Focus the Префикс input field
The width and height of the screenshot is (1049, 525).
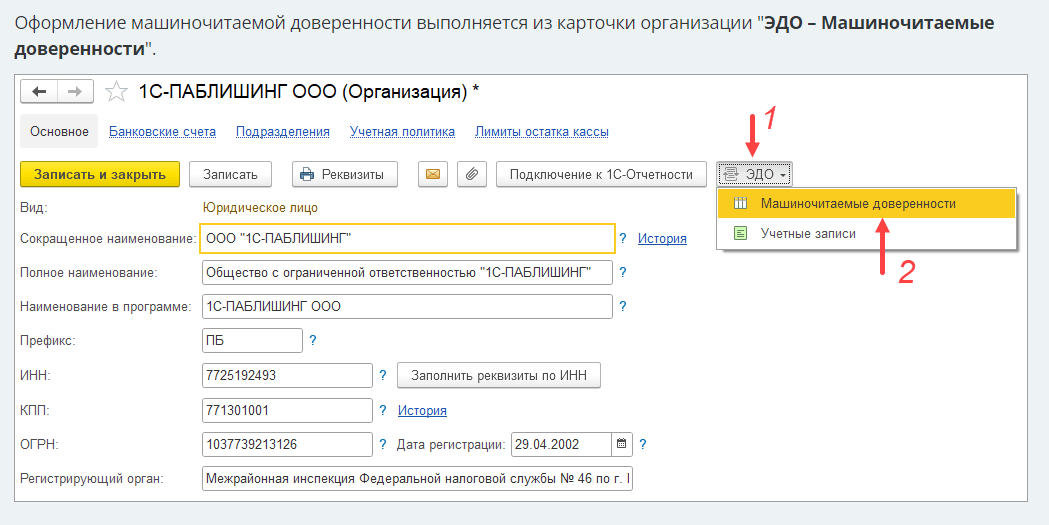(252, 341)
